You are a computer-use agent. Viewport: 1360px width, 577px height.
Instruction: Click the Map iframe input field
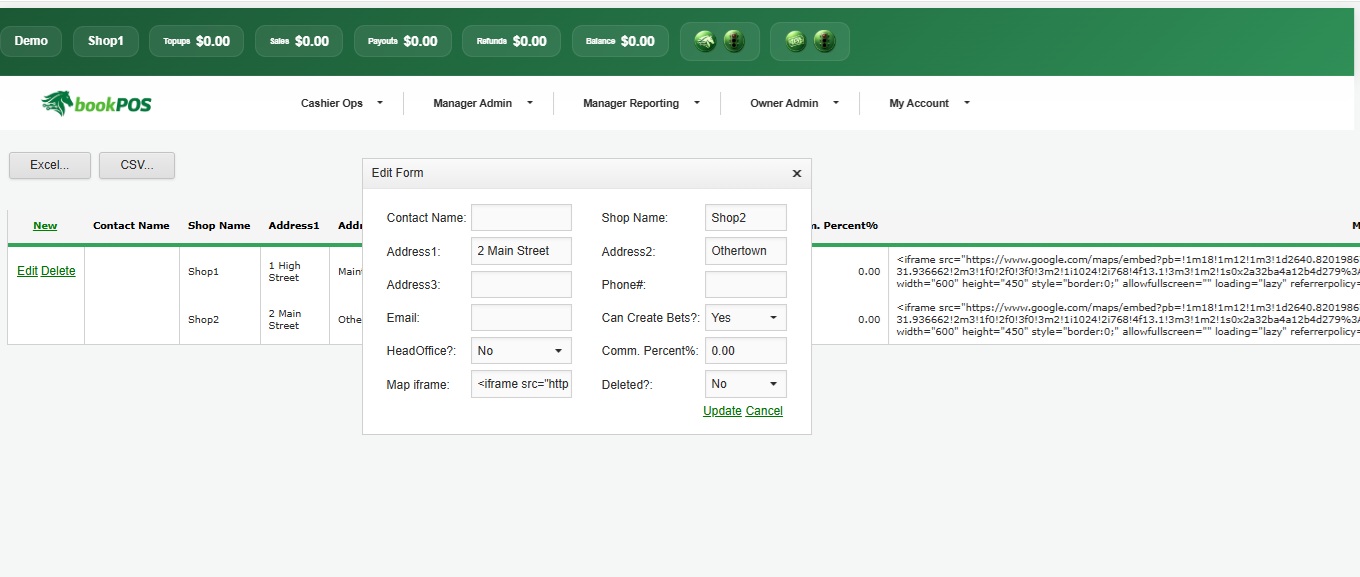[521, 384]
